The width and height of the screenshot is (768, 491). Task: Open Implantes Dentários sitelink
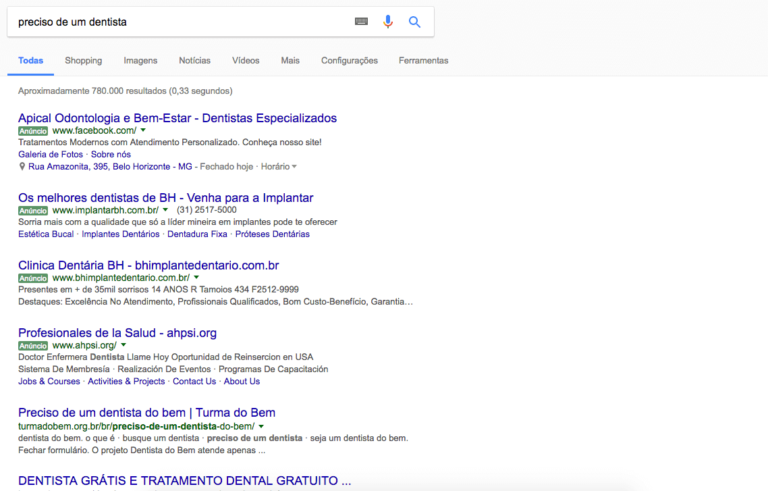(x=120, y=234)
